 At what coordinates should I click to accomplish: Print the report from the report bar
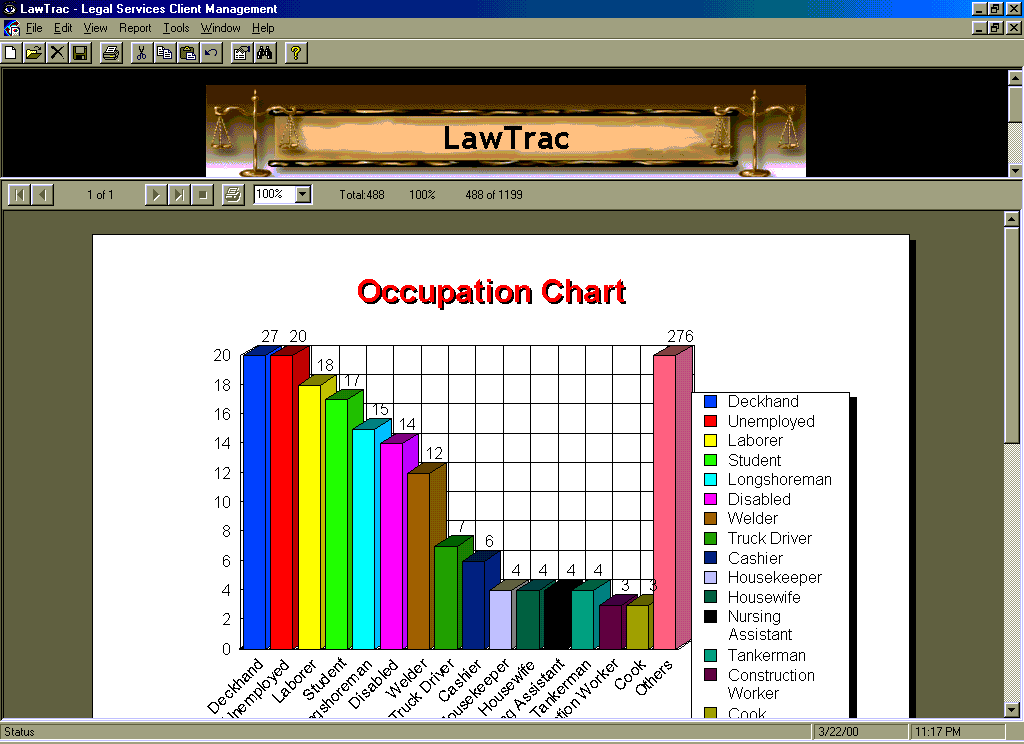(x=233, y=195)
